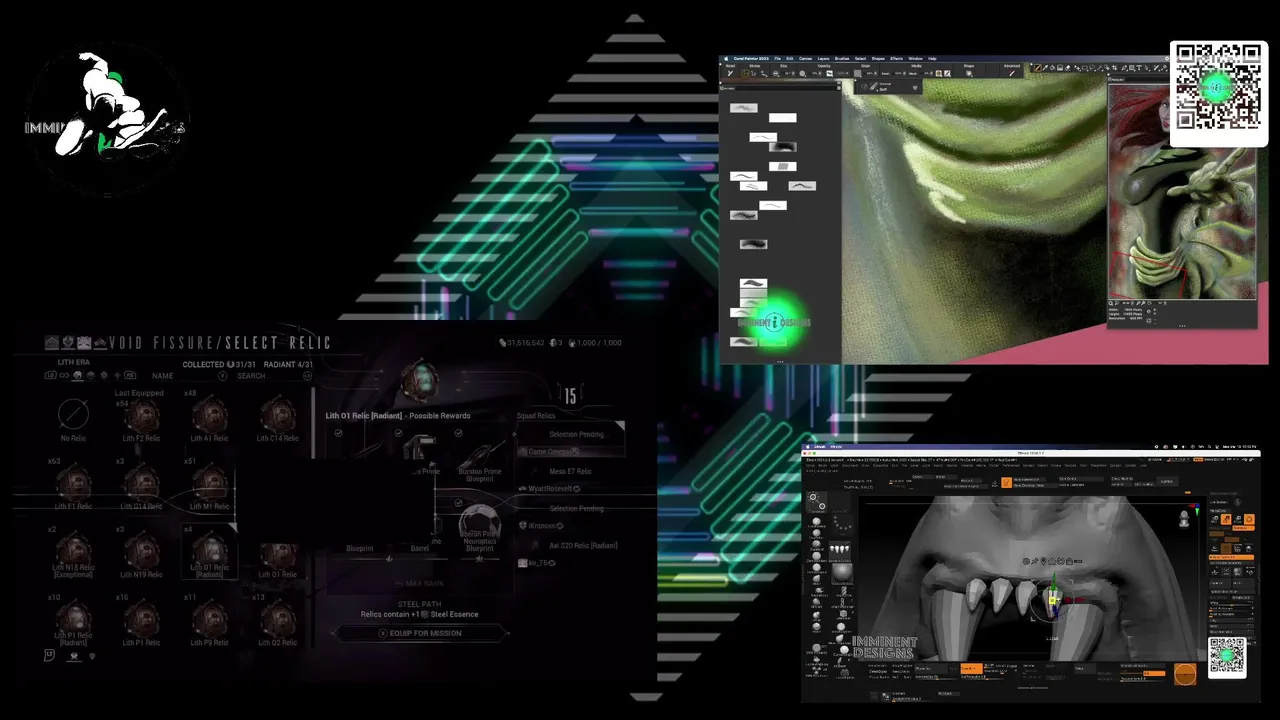
Task: Select the top brush stroke variant in Painter
Action: (743, 108)
